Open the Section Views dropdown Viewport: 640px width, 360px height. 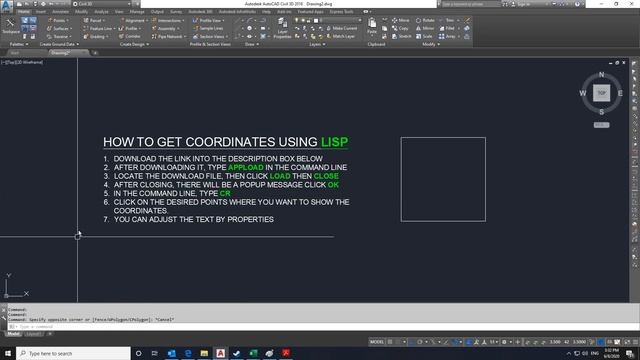tap(211, 36)
